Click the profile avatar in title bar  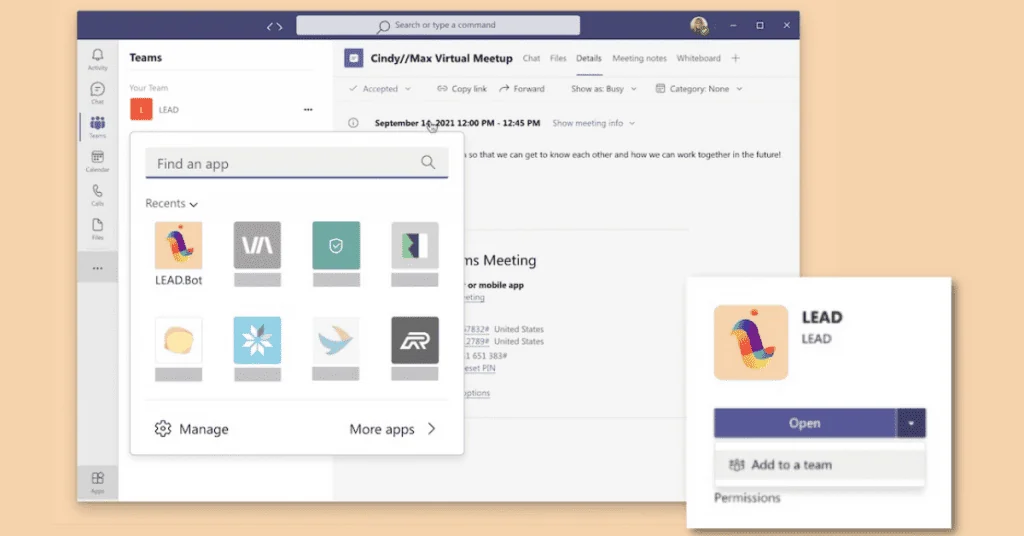699,25
